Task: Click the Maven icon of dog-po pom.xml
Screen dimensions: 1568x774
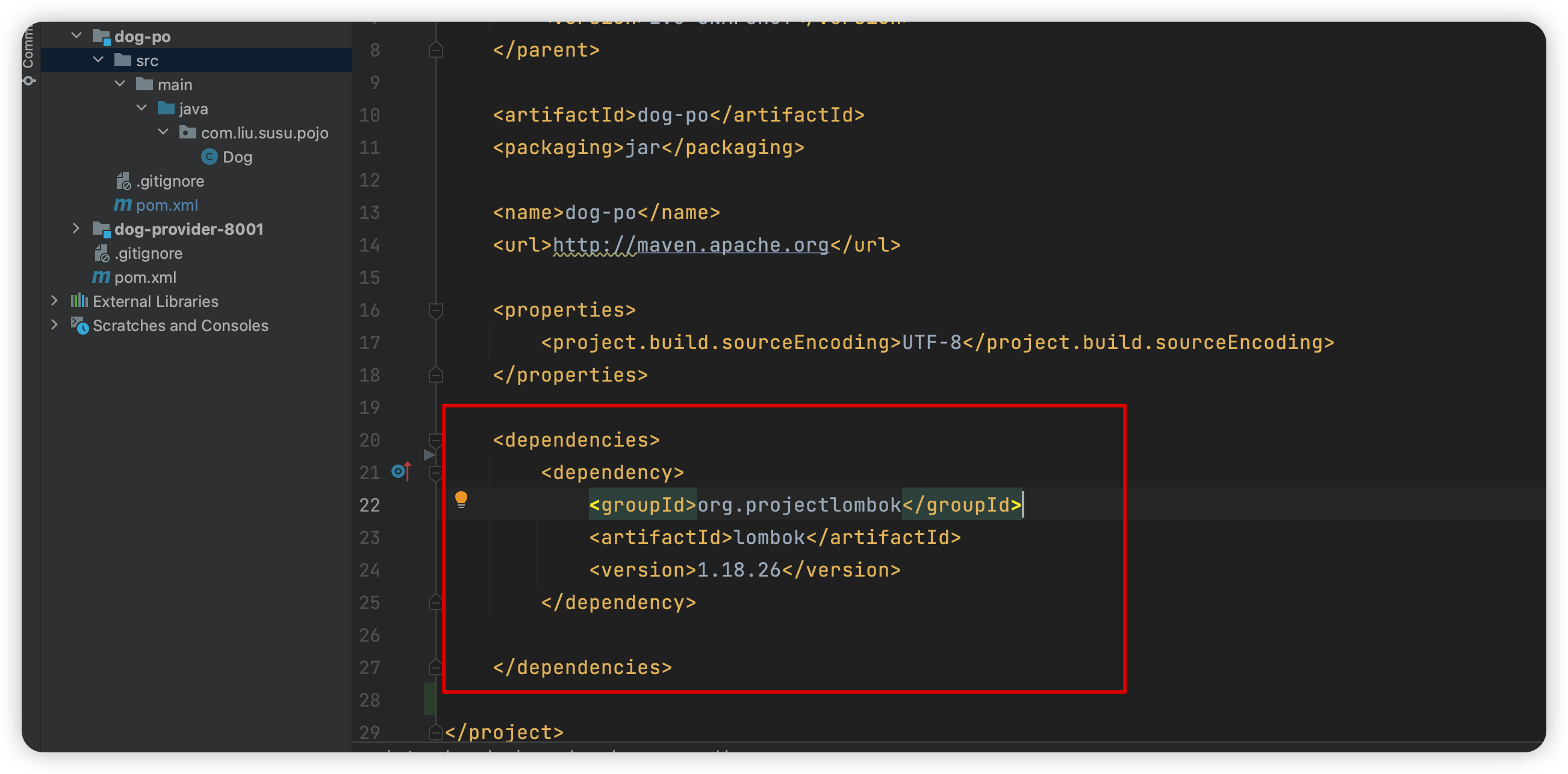Action: tap(123, 205)
